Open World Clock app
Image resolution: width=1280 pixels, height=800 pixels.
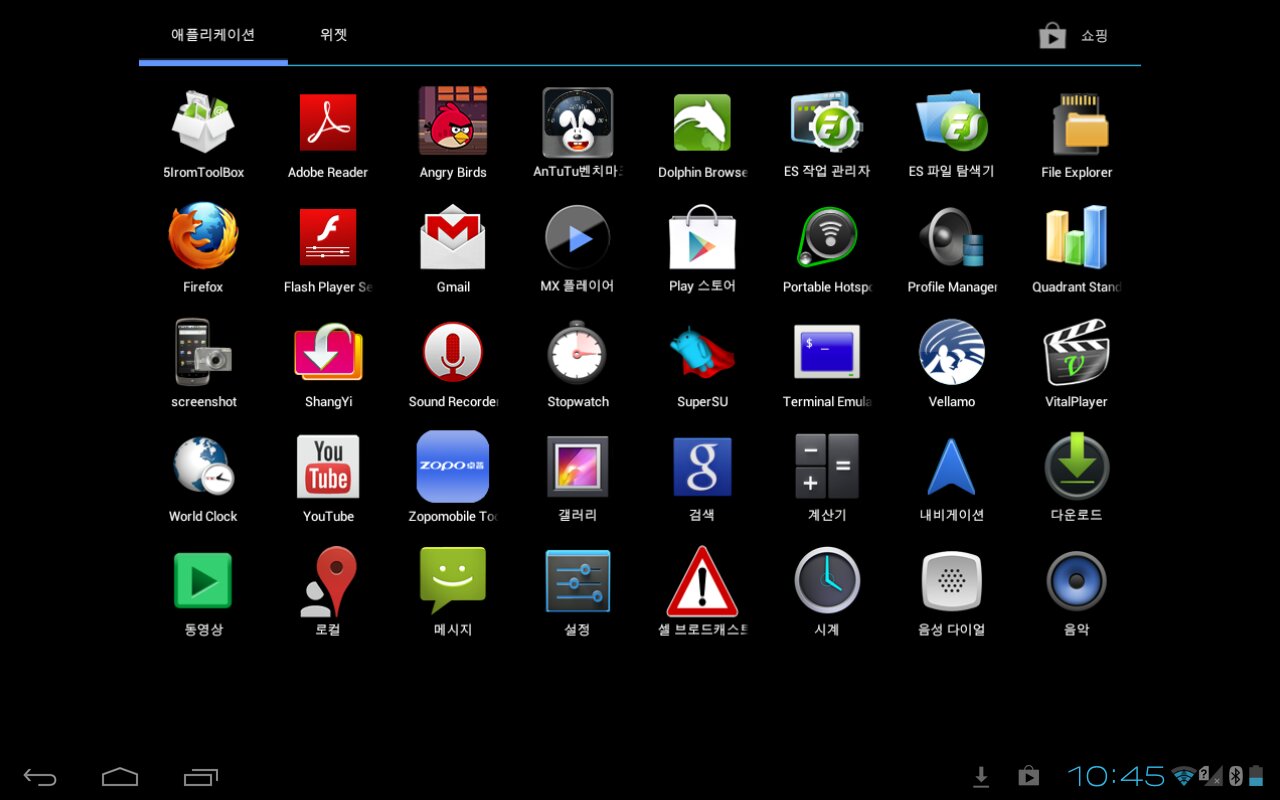point(203,478)
